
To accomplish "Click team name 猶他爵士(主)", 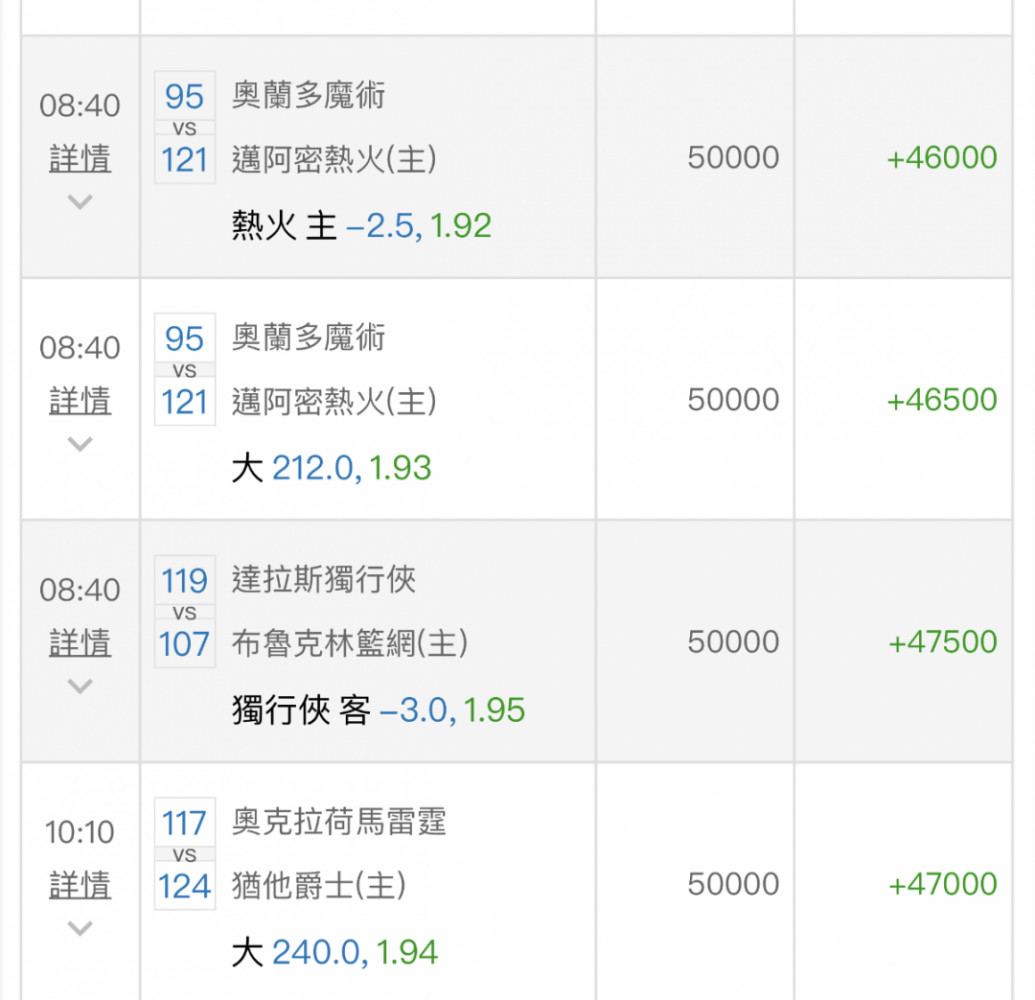I will pyautogui.click(x=319, y=885).
